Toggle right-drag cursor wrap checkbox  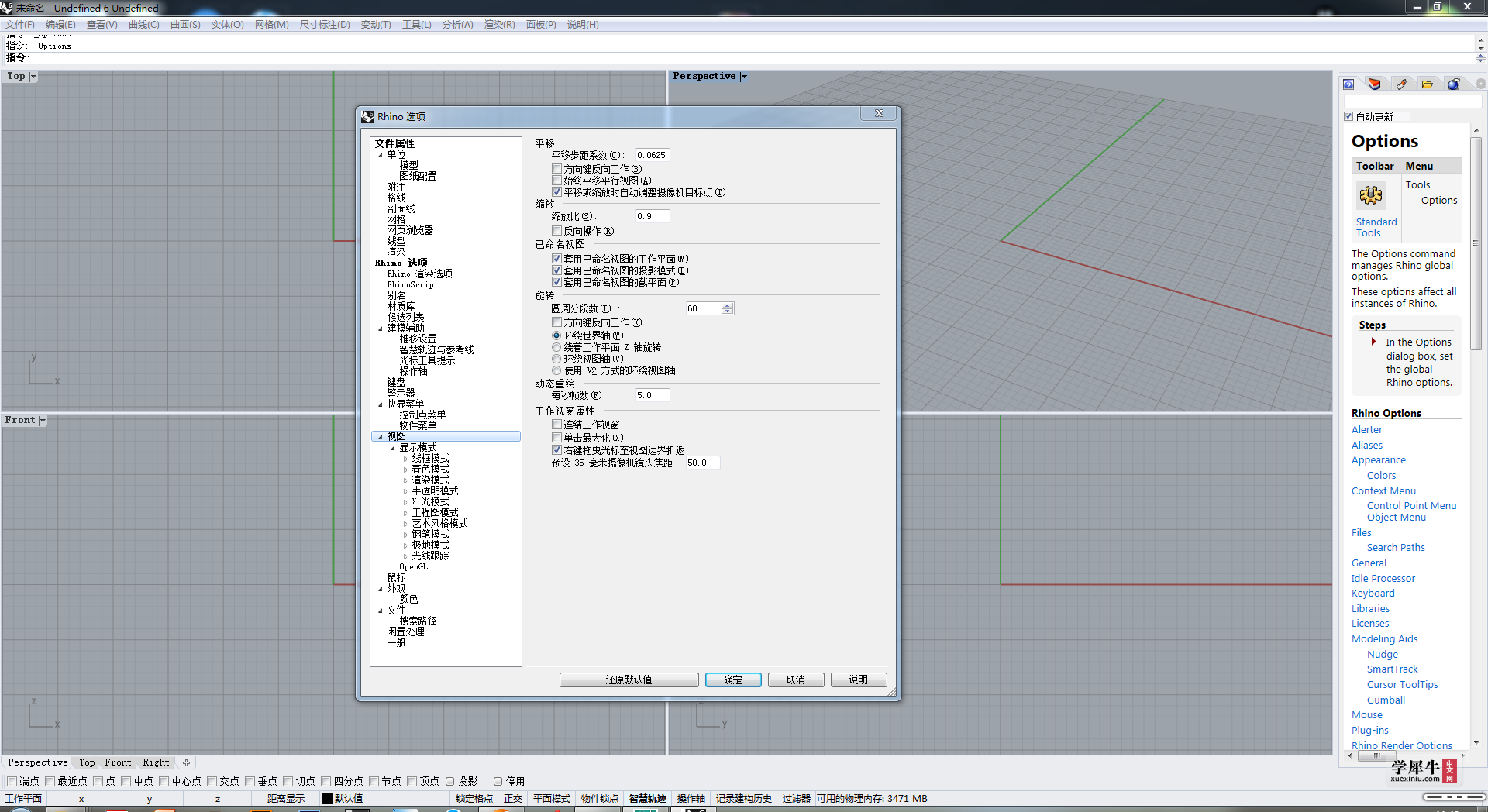[x=556, y=450]
